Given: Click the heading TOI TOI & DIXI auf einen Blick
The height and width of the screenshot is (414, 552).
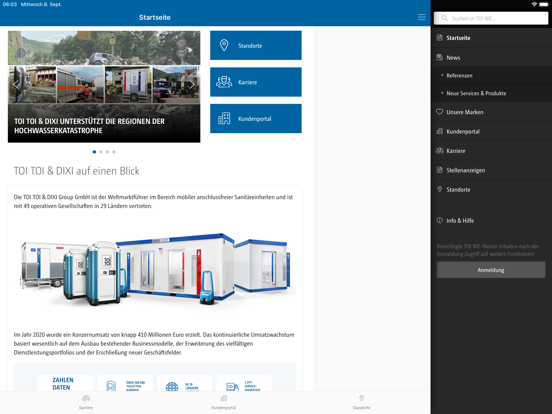Looking at the screenshot, I should click(76, 171).
